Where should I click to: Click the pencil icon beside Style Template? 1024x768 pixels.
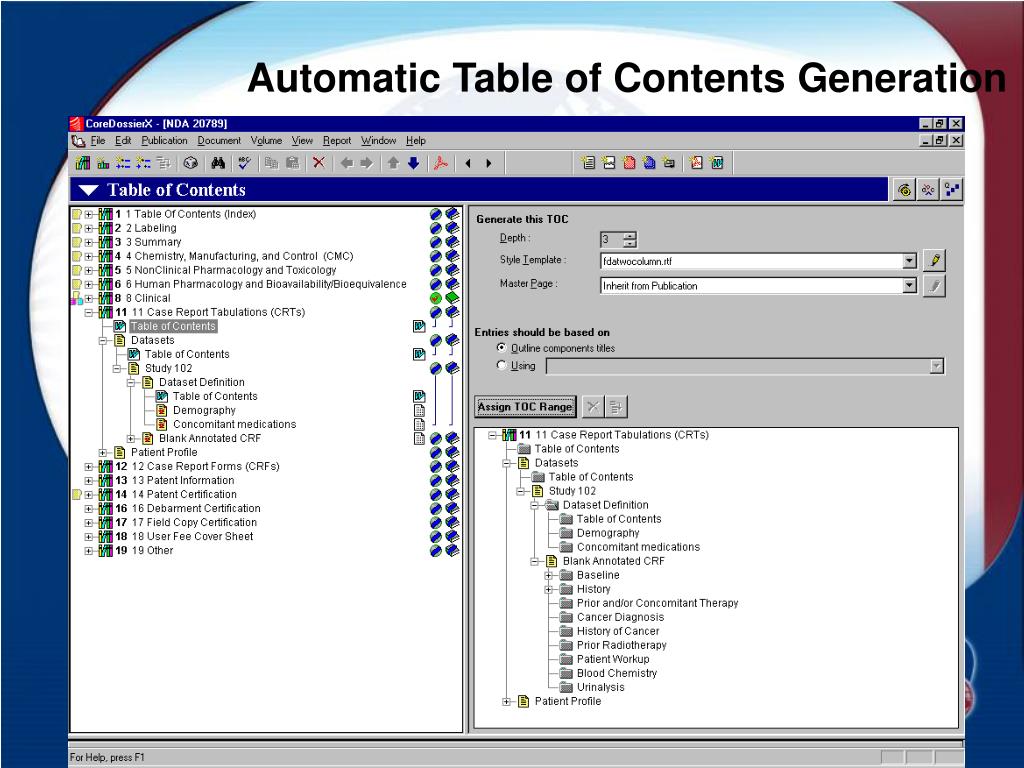(x=935, y=261)
